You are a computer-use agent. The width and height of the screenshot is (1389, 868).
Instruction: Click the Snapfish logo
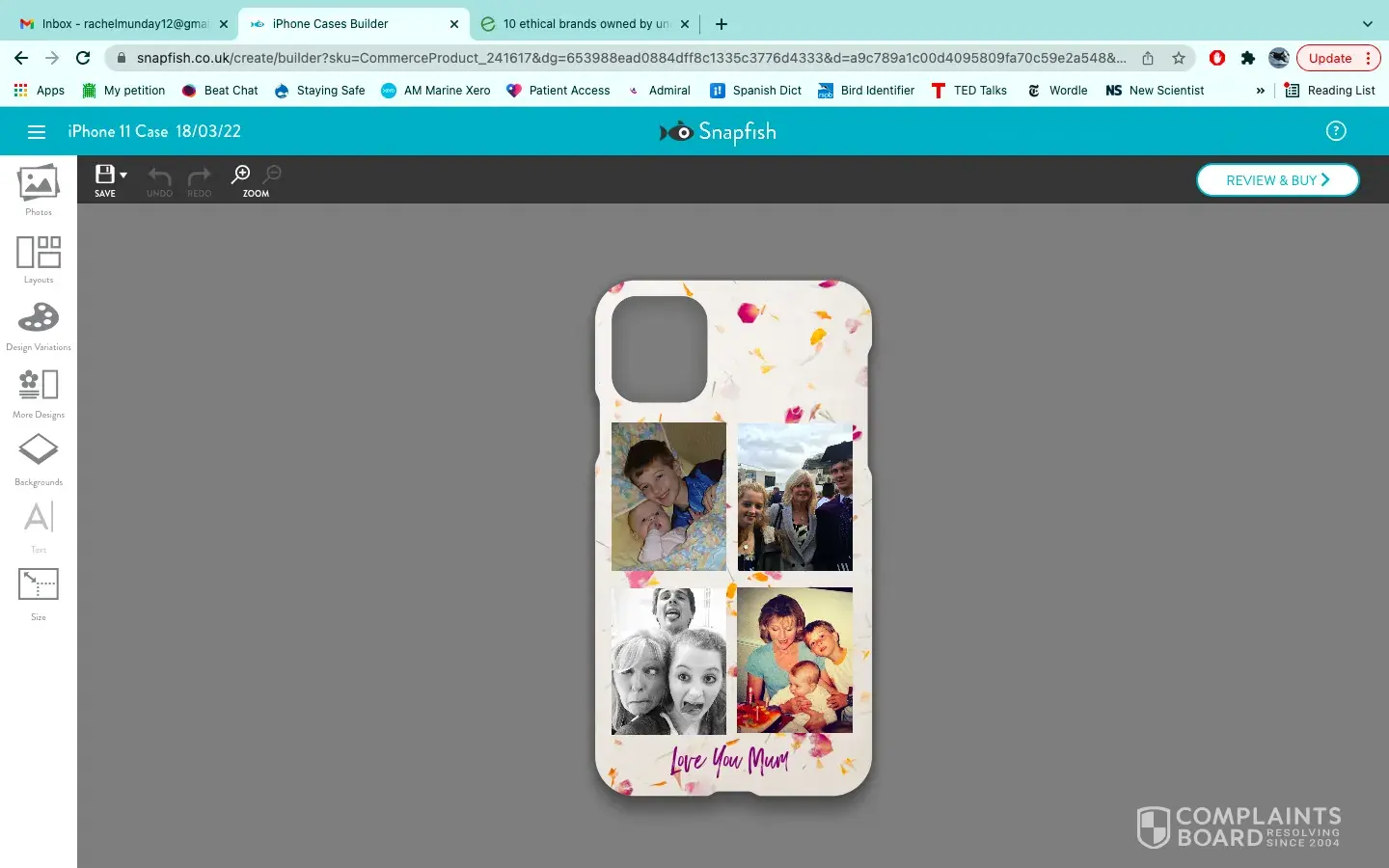[718, 132]
